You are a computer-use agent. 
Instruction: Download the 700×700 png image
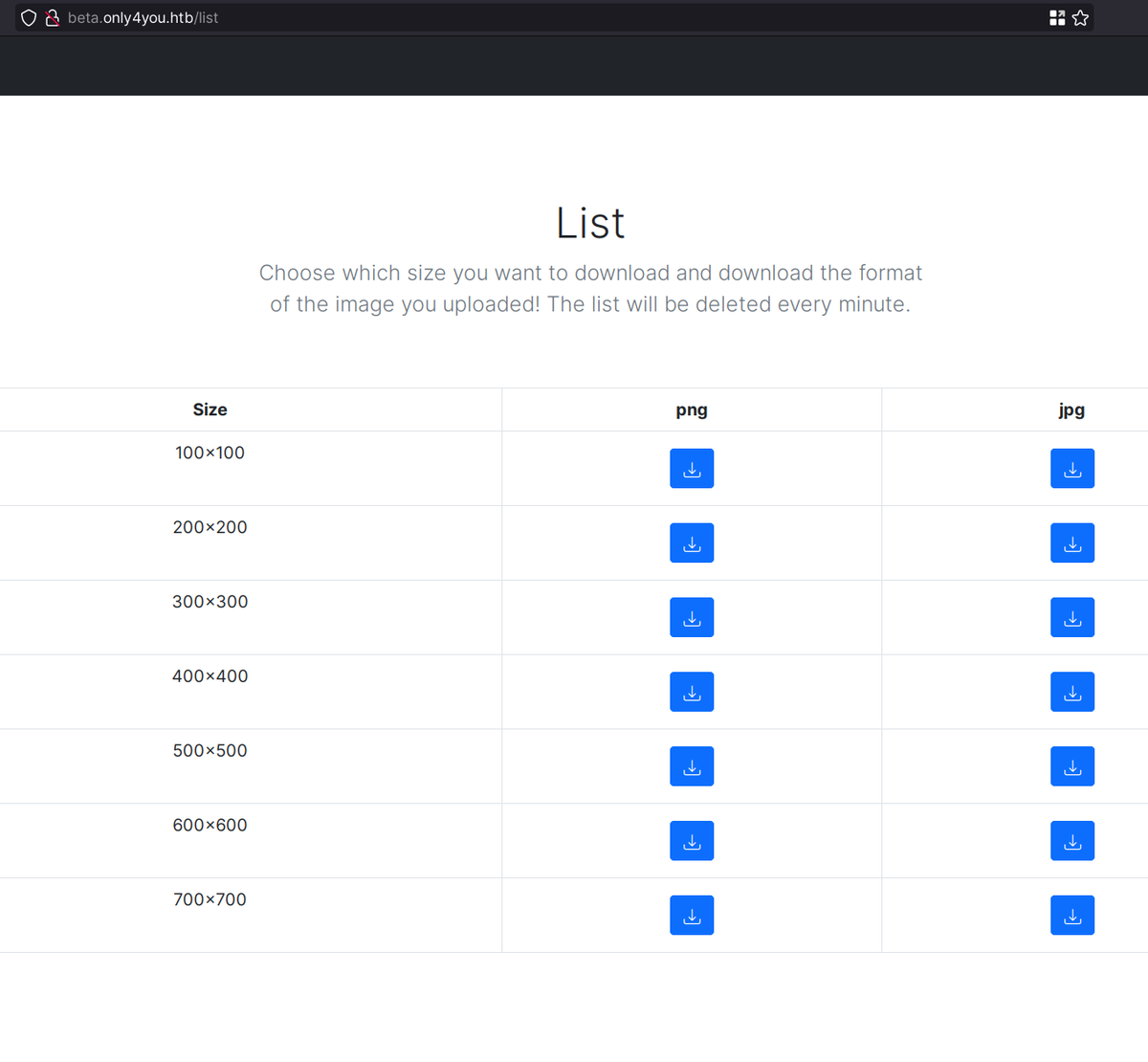692,916
